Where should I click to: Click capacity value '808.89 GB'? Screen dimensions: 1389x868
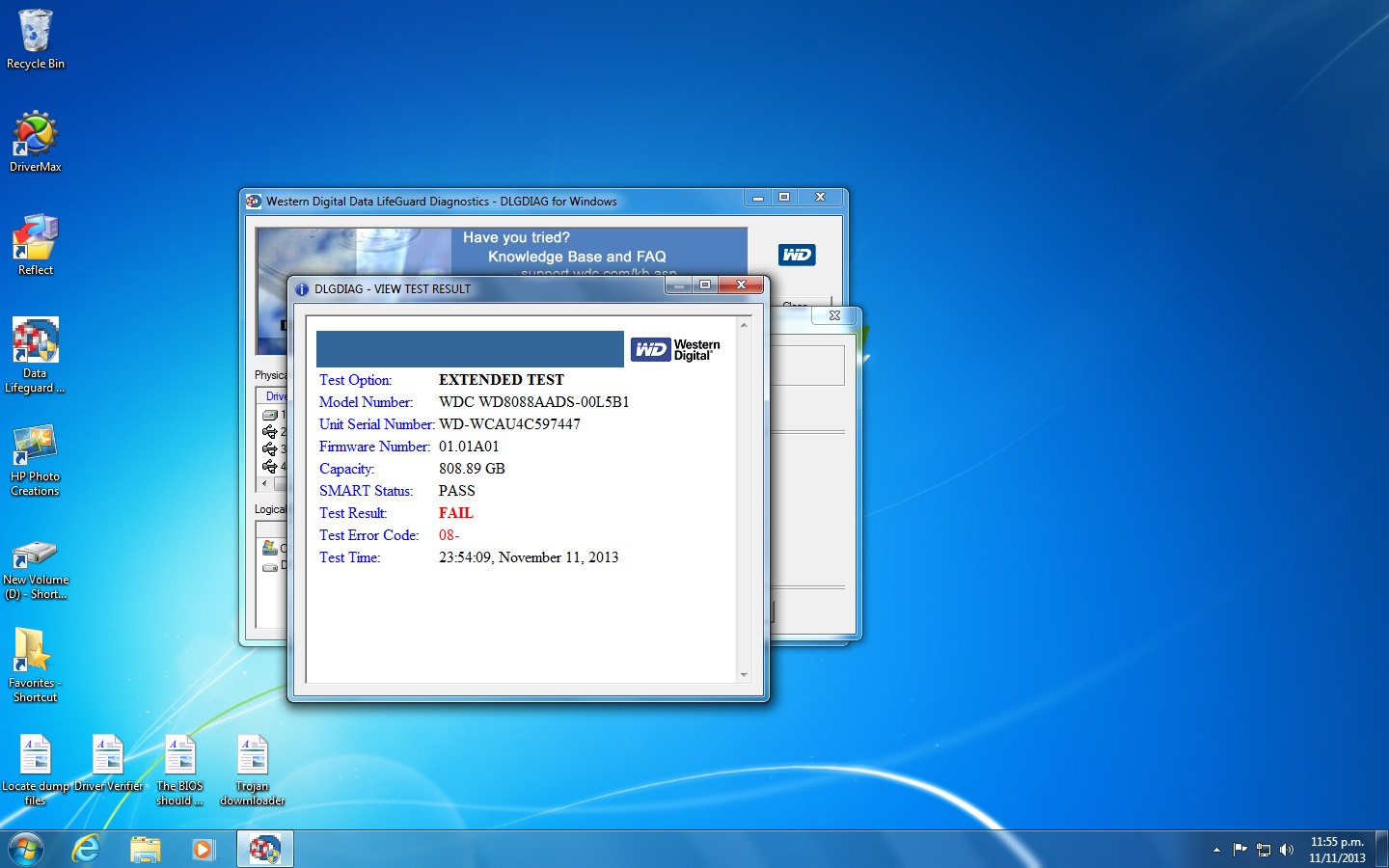[472, 469]
